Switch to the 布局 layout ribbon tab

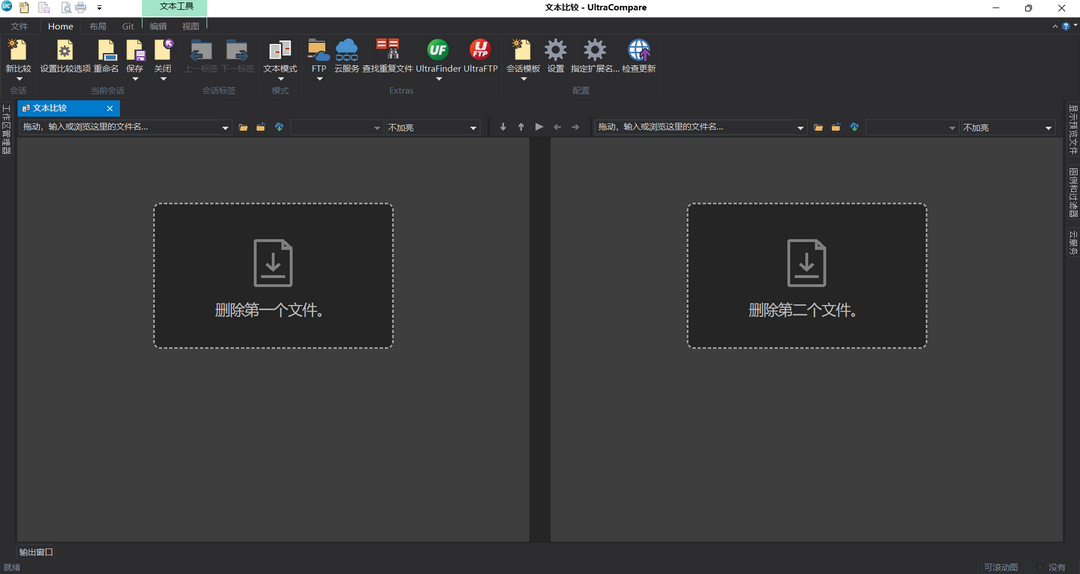coord(97,26)
